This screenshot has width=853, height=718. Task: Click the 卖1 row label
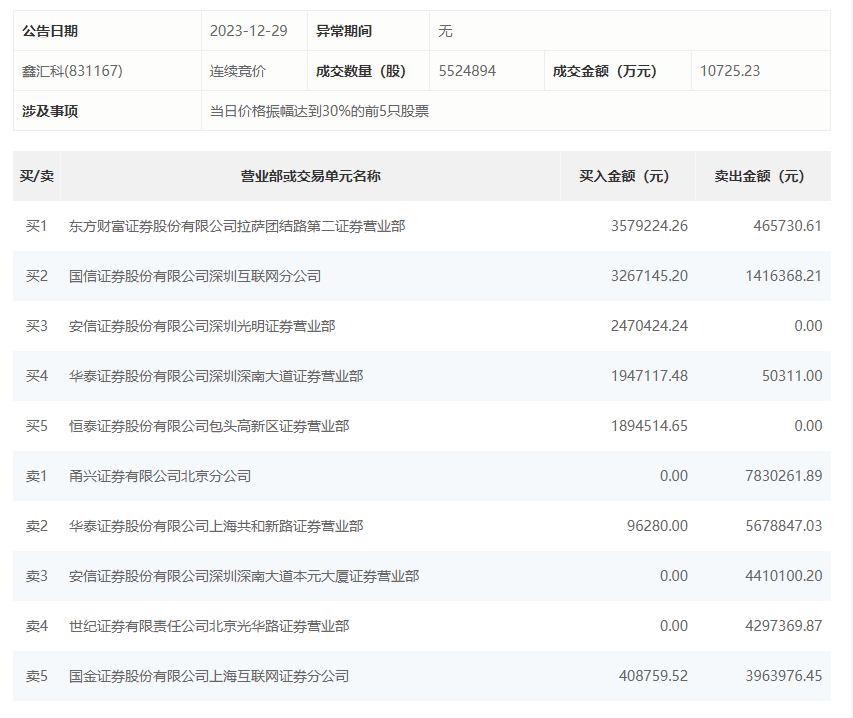click(x=37, y=476)
